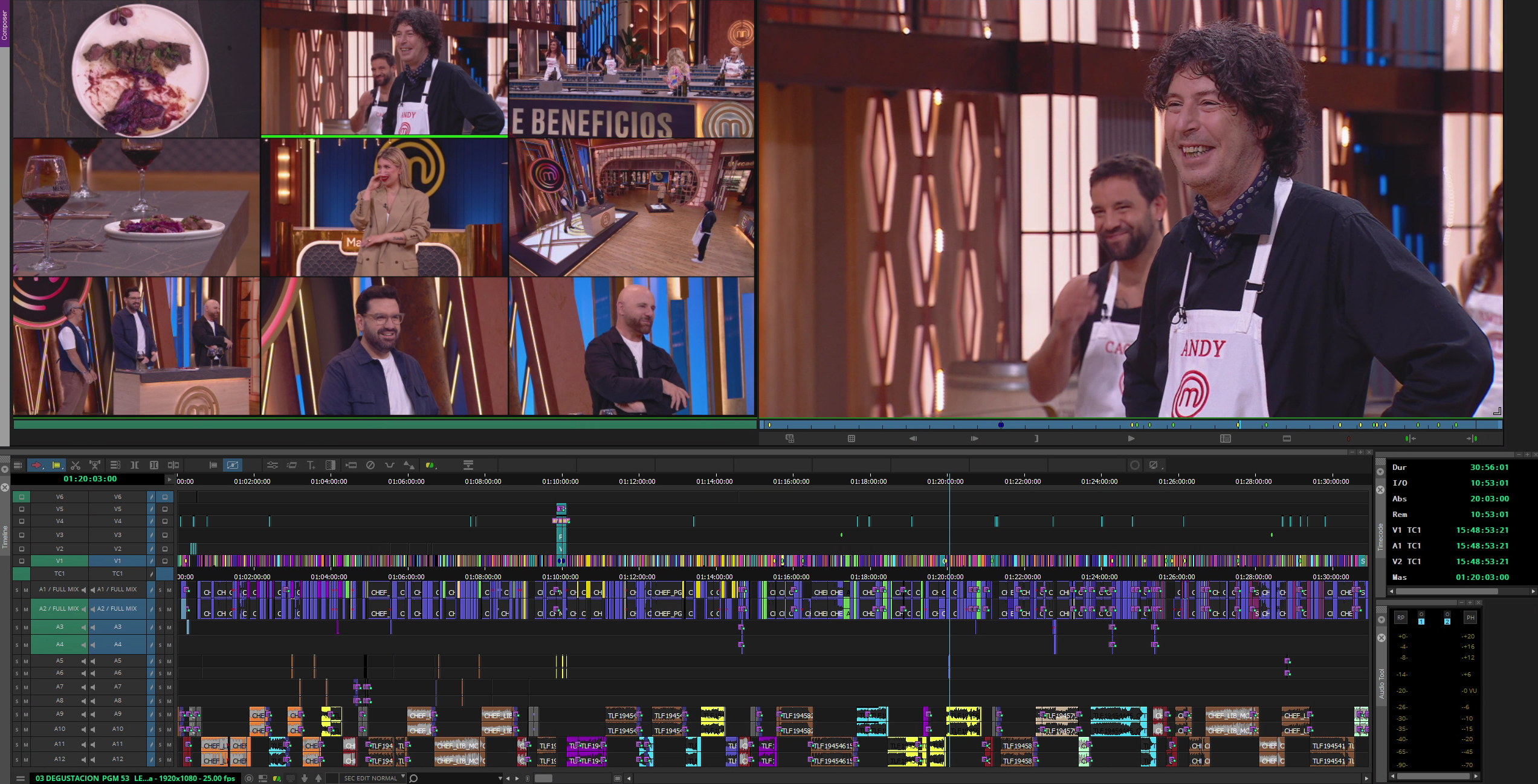
Task: Toggle V2 sync lock box on right
Action: 165,549
